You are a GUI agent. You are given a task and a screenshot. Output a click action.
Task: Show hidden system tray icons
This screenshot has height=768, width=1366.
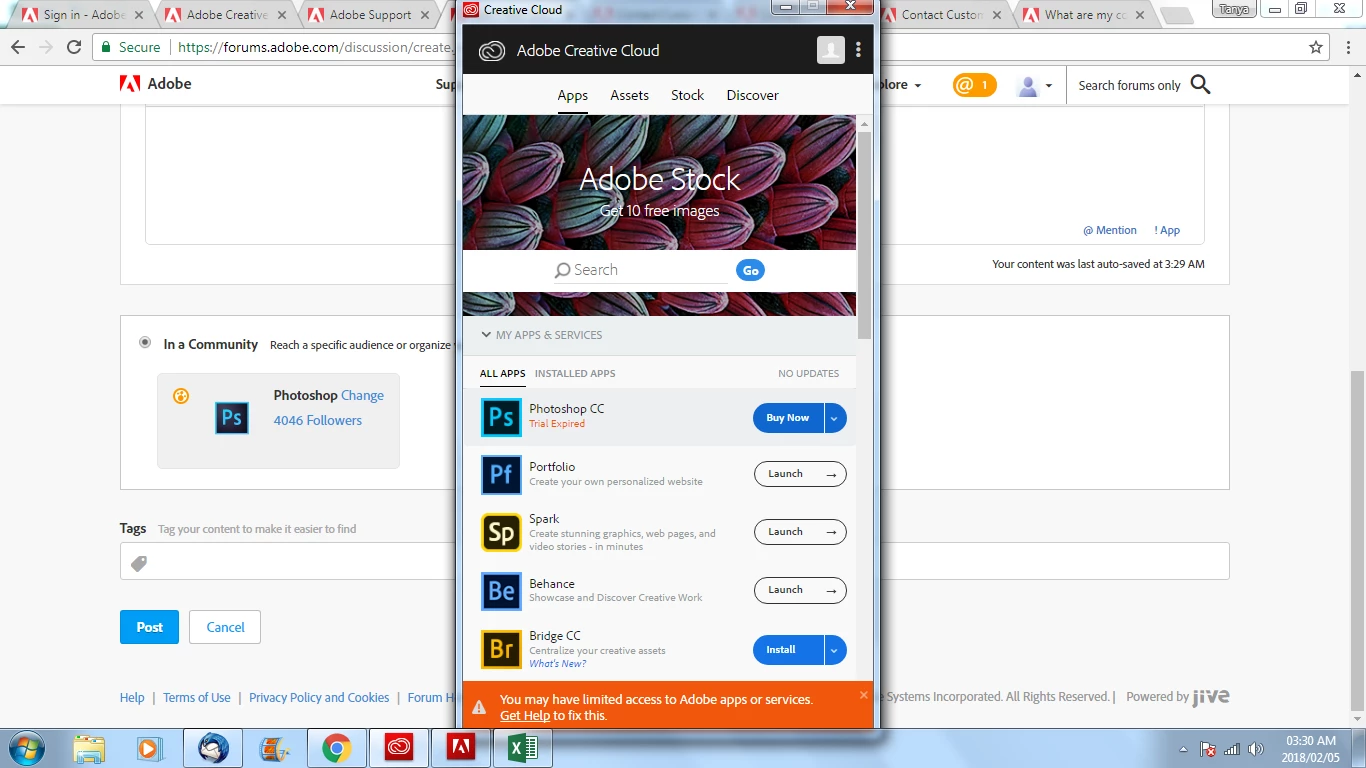coord(1184,749)
